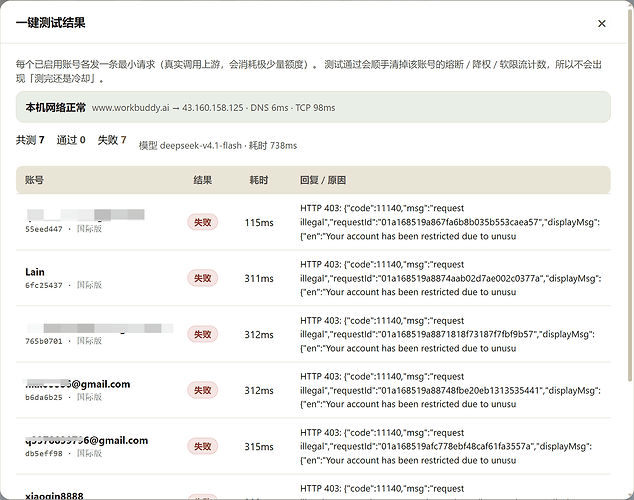
Task: Click the 耗时 column header
Action: (259, 180)
